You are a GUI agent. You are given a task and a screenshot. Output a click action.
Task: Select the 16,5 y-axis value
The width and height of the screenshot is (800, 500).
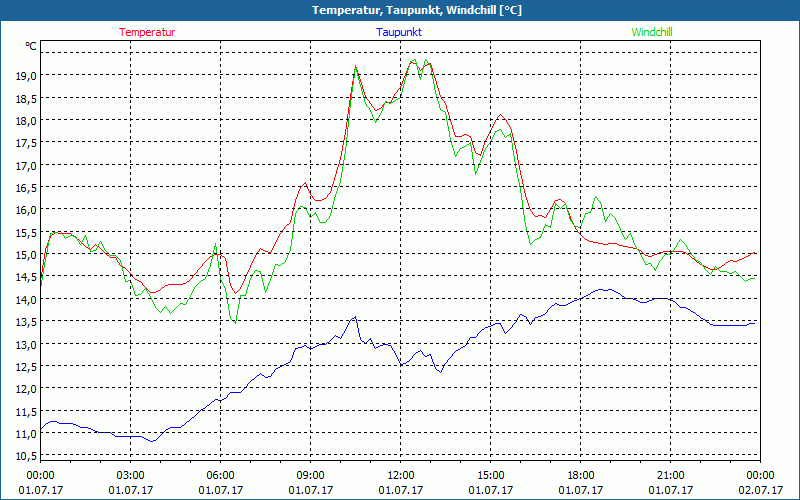tap(27, 188)
